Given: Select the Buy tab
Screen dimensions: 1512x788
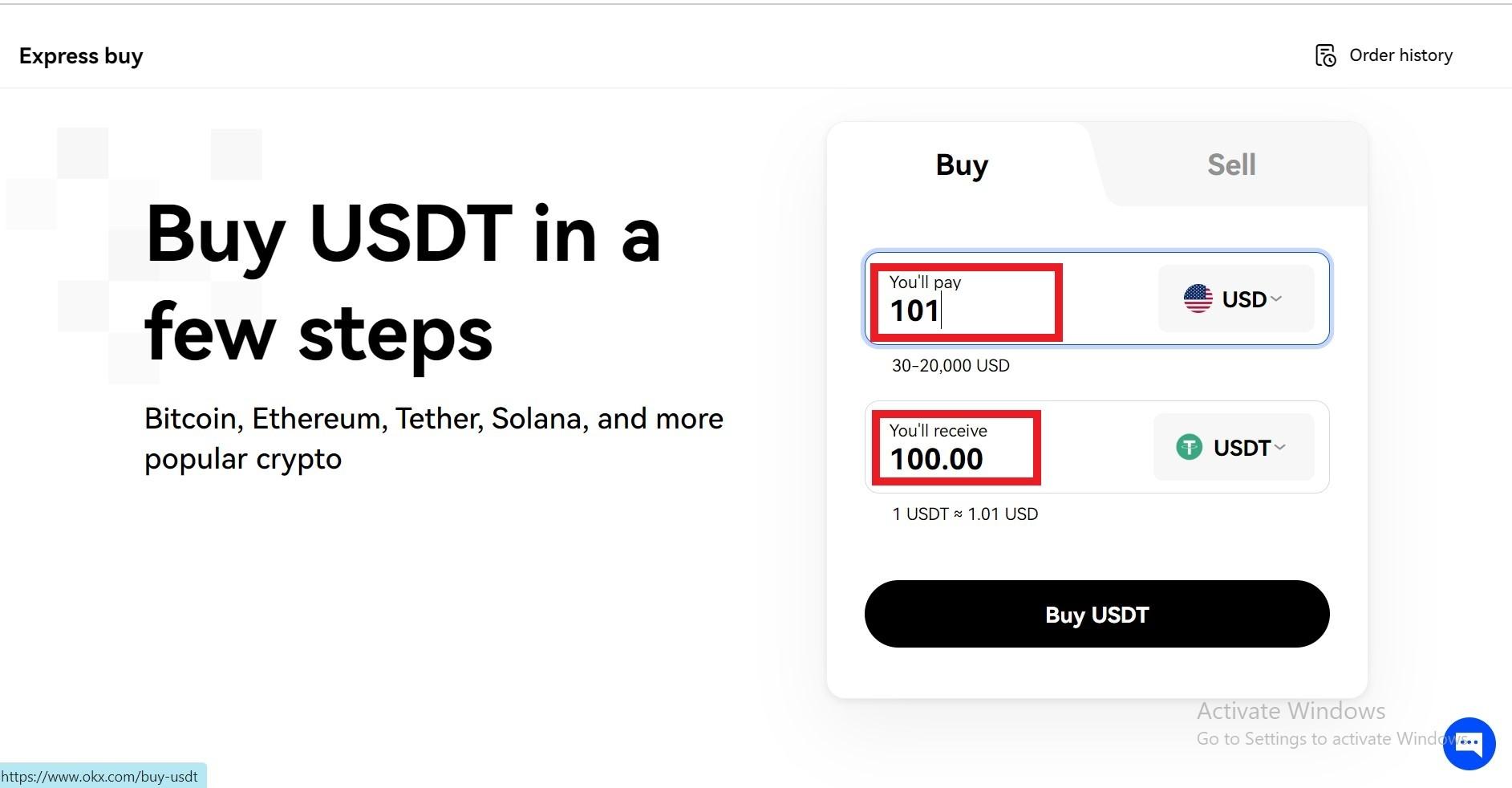Looking at the screenshot, I should [x=962, y=165].
